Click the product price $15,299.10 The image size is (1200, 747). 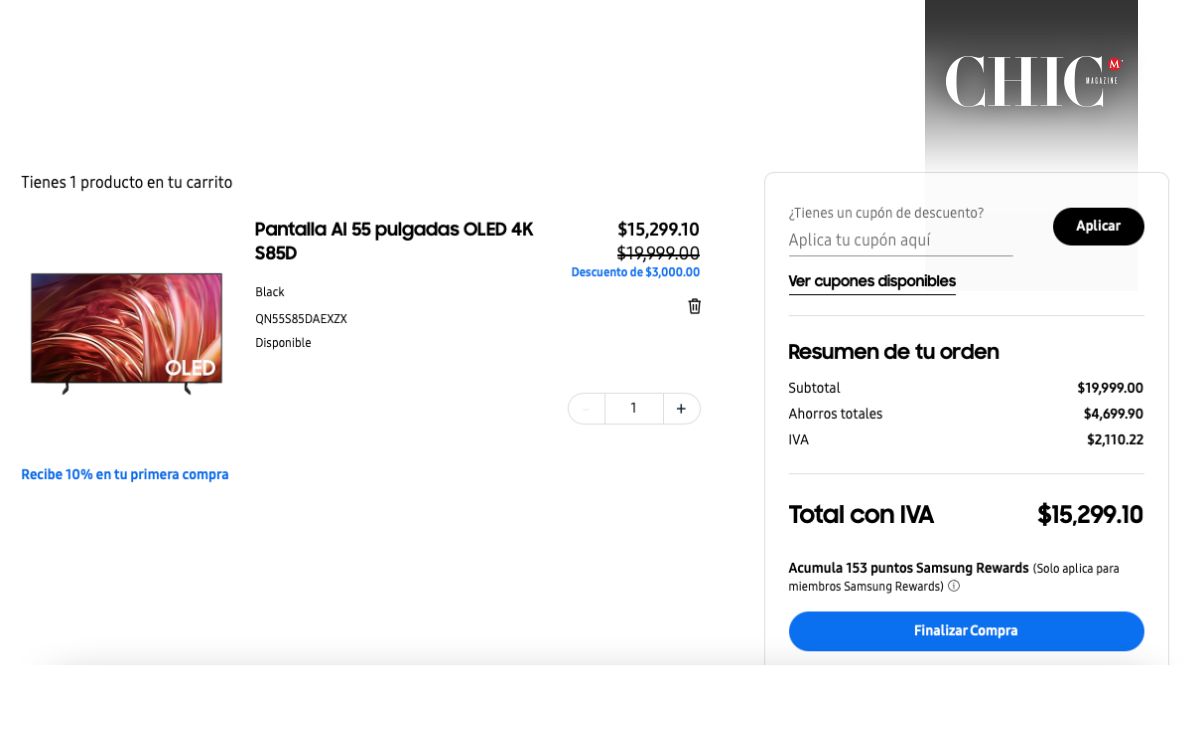(x=658, y=229)
